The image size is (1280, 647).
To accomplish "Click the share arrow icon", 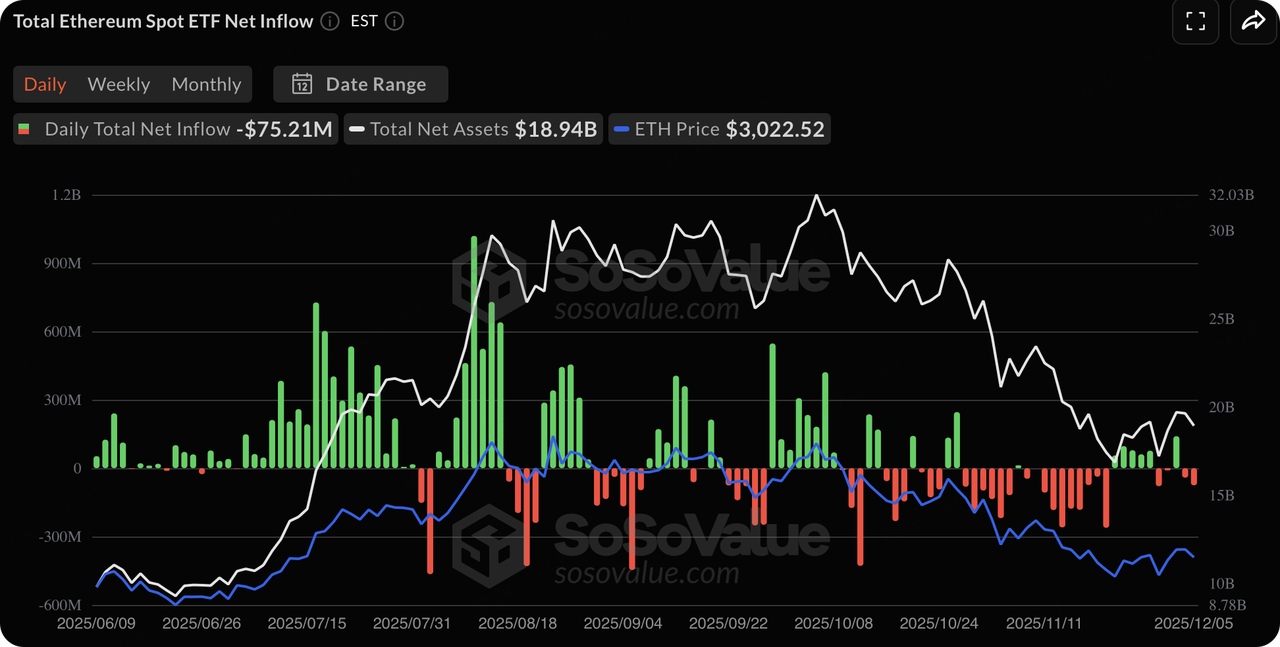I will pos(1253,22).
